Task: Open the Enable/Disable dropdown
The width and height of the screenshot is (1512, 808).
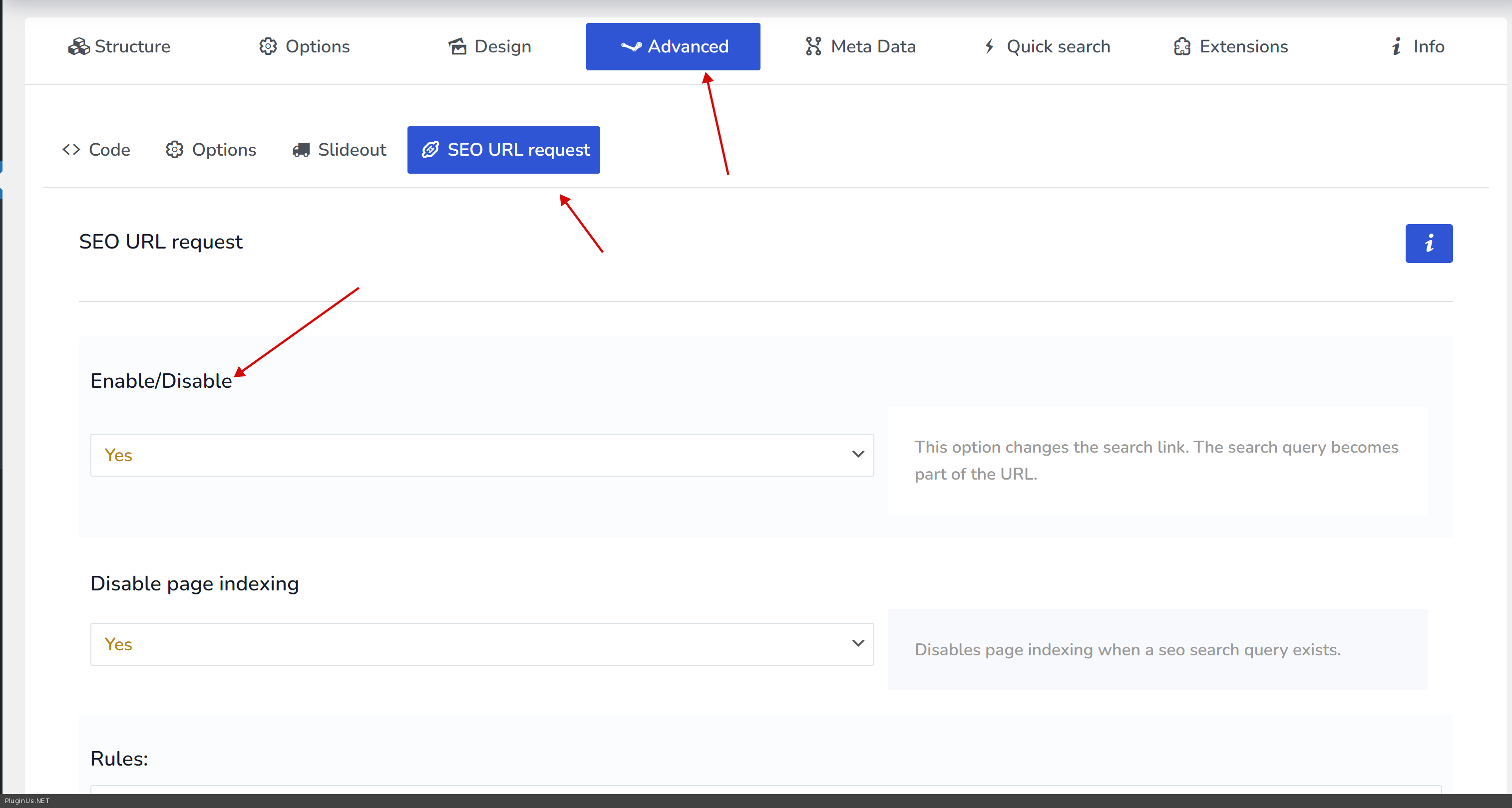Action: click(481, 455)
